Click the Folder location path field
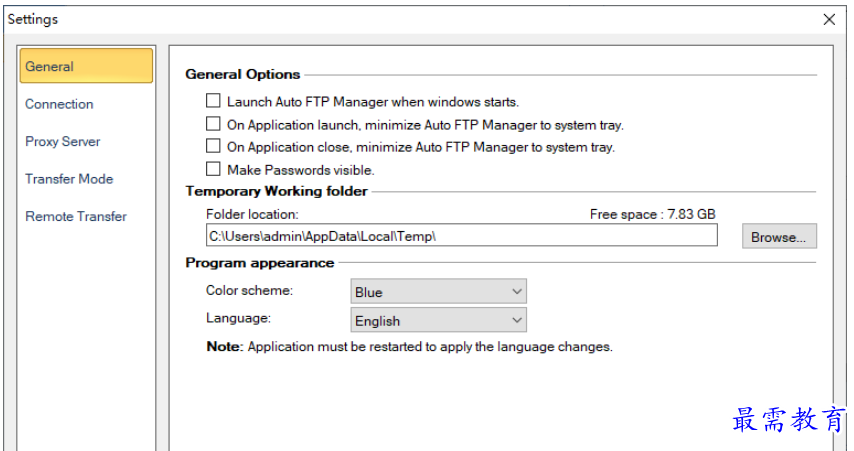This screenshot has height=451, width=854. click(461, 236)
